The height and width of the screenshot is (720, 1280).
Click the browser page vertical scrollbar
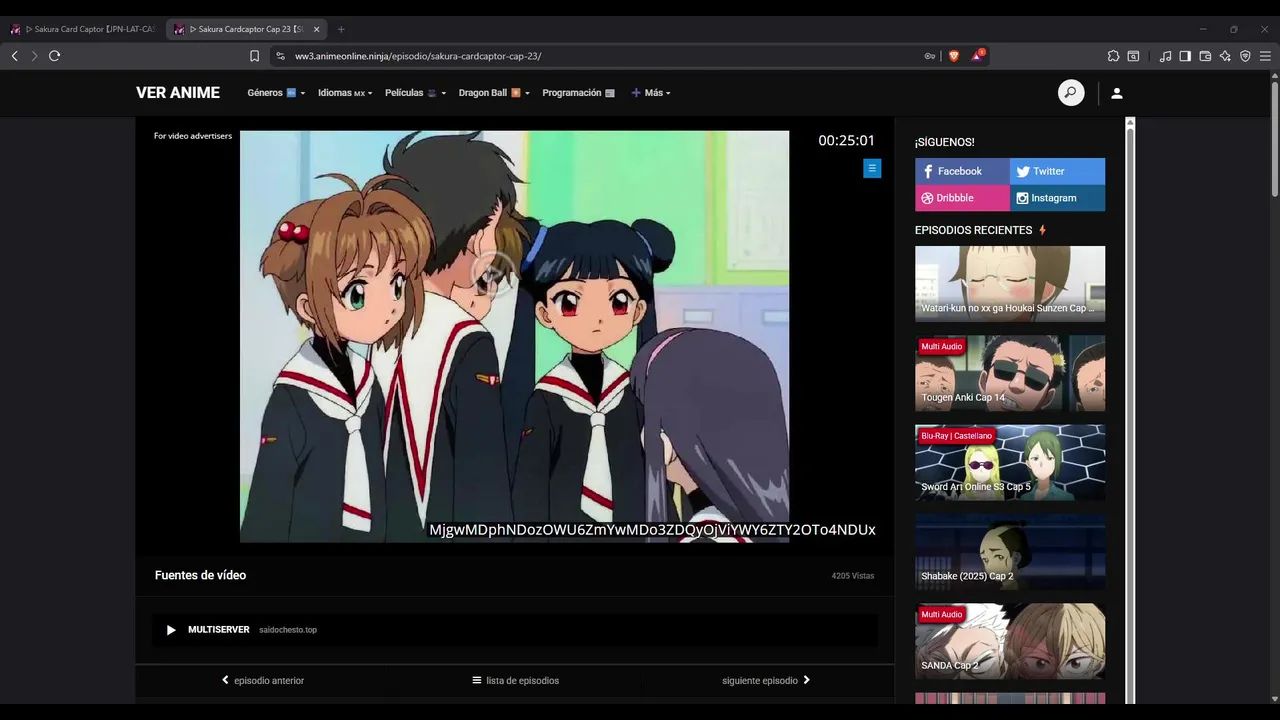[x=1275, y=140]
